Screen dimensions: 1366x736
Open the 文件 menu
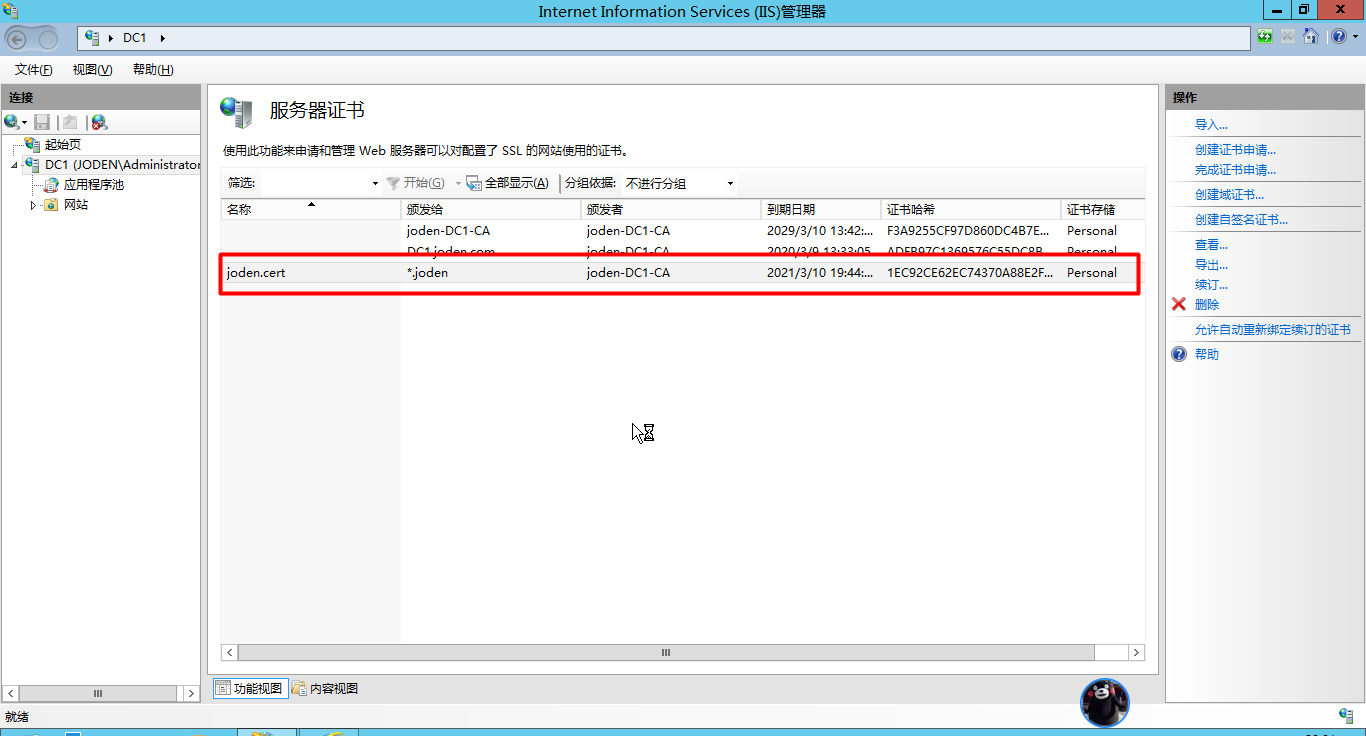(x=33, y=70)
